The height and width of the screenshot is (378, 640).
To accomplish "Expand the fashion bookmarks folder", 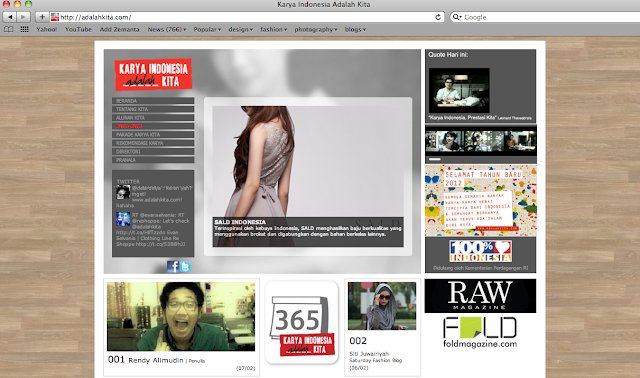I will click(273, 29).
